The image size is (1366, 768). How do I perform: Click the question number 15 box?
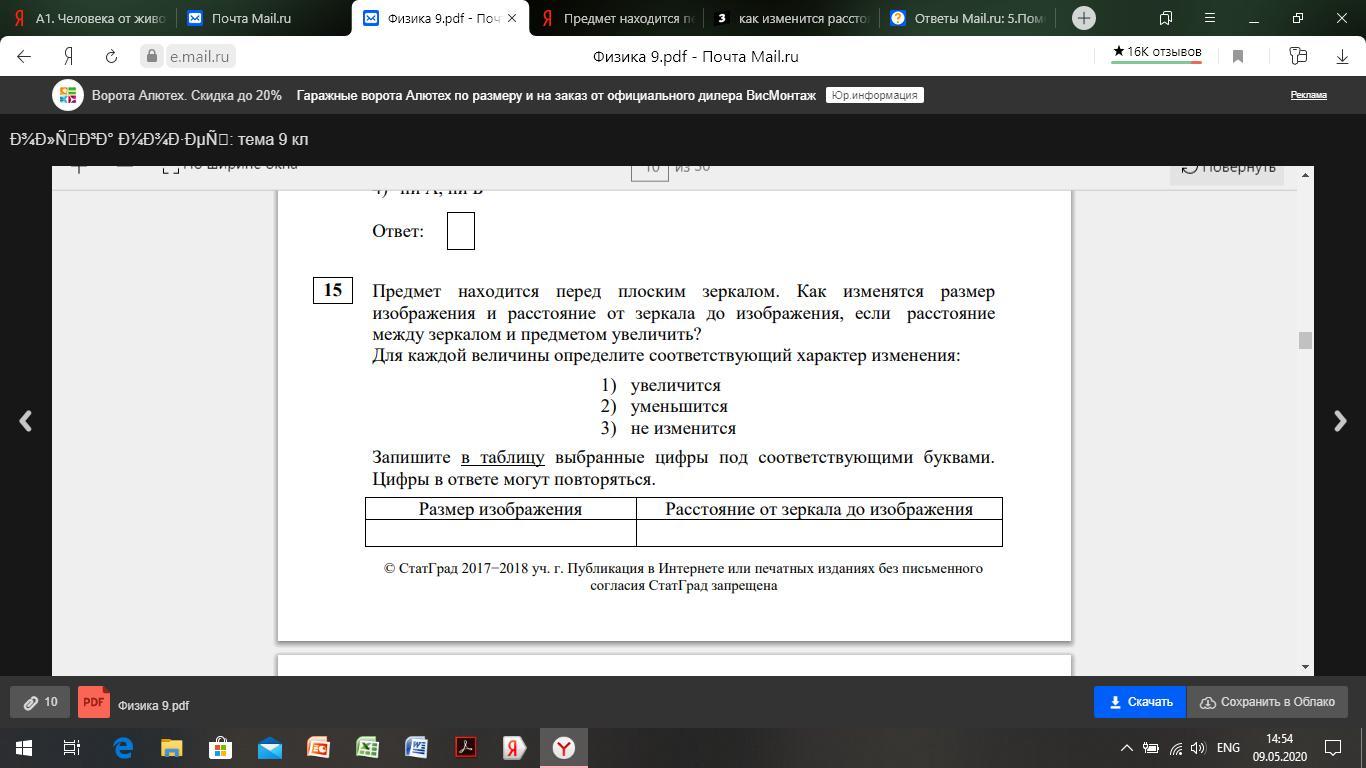click(333, 290)
